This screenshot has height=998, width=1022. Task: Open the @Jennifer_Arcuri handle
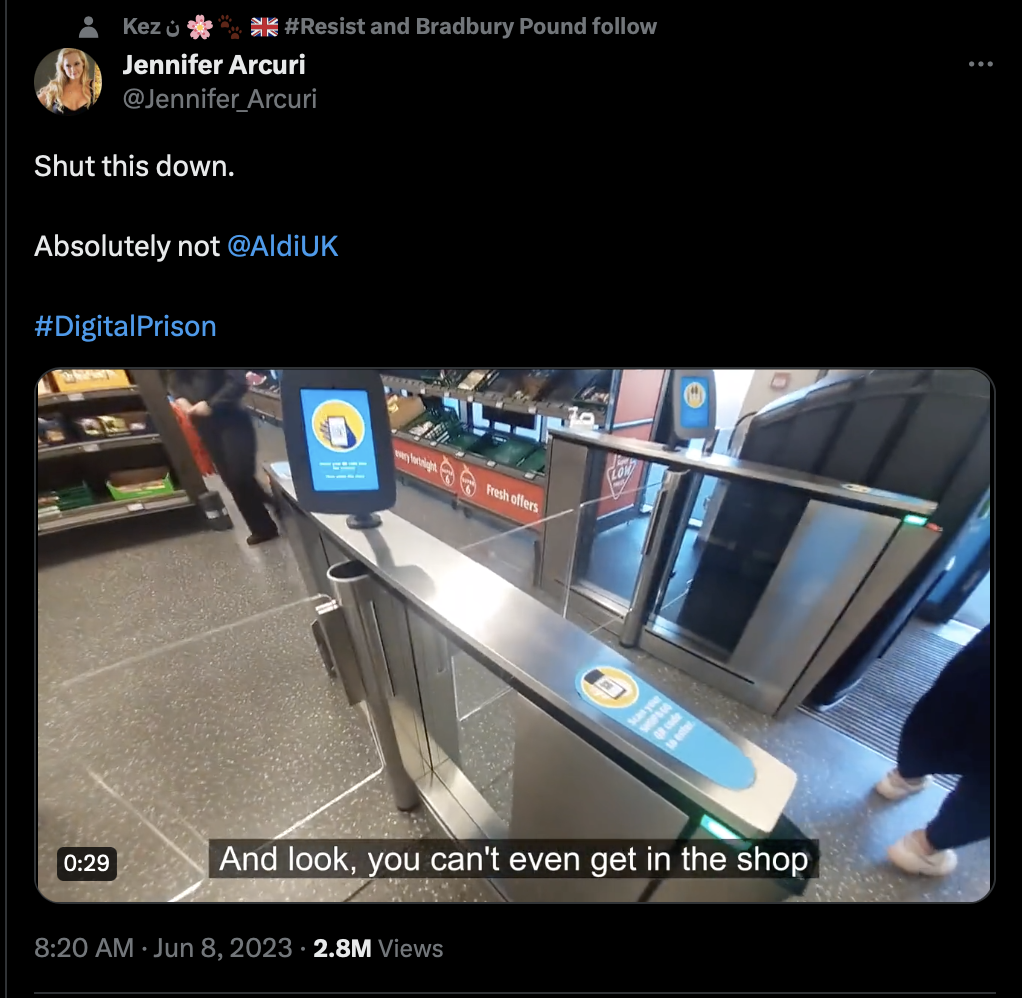(x=220, y=99)
